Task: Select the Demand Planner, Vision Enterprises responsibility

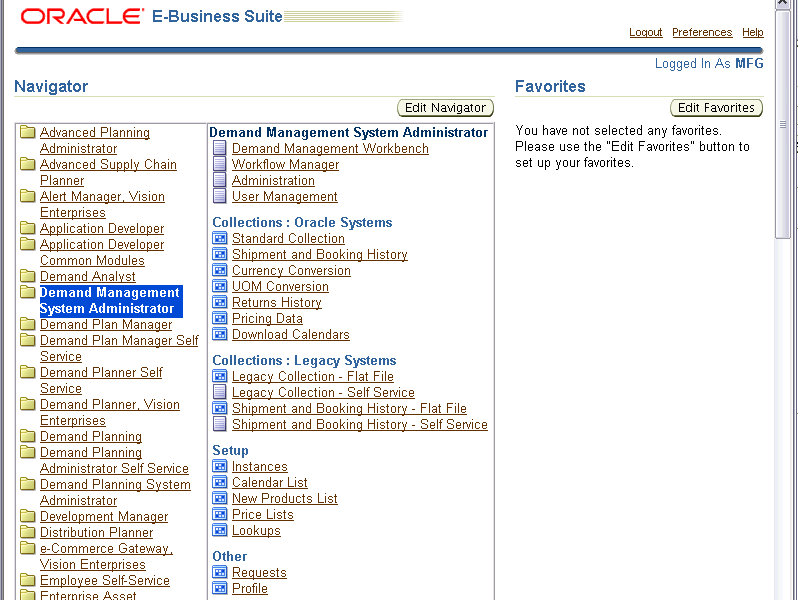Action: (x=110, y=413)
